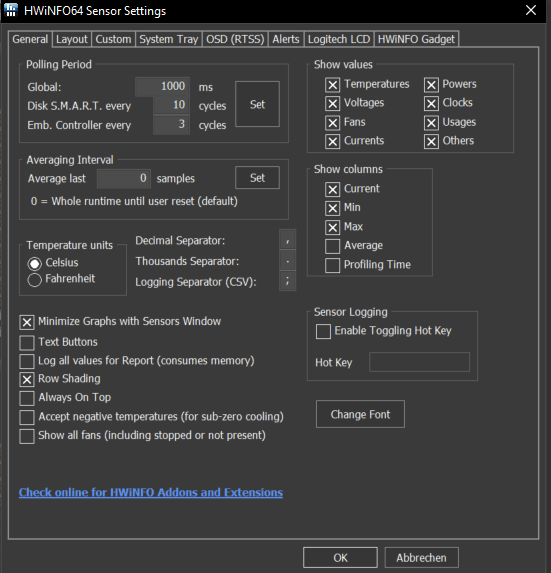Select Celsius temperature units
Image resolution: width=551 pixels, height=573 pixels.
tap(53, 263)
